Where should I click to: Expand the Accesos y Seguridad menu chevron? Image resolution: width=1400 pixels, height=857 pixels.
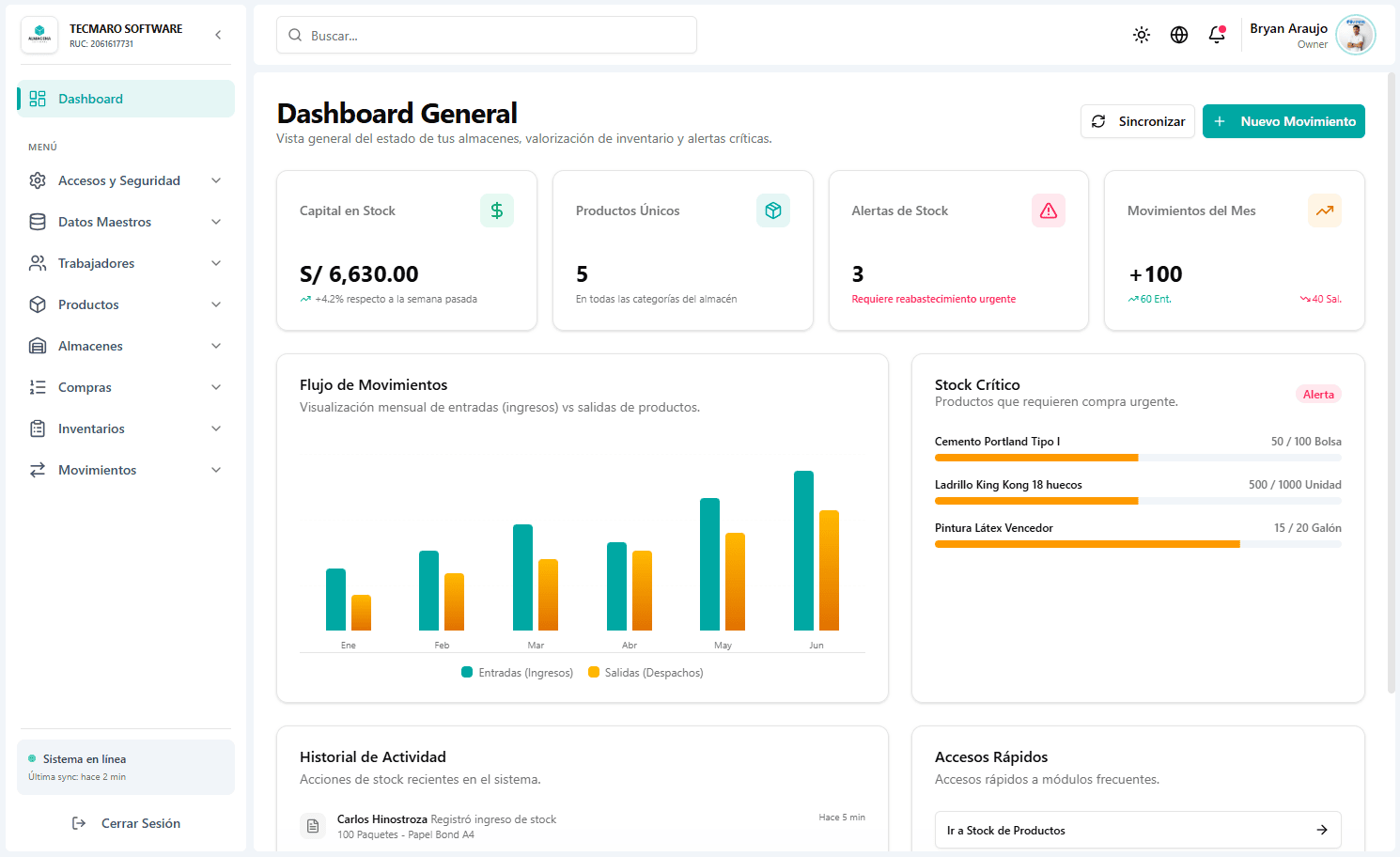click(x=216, y=180)
